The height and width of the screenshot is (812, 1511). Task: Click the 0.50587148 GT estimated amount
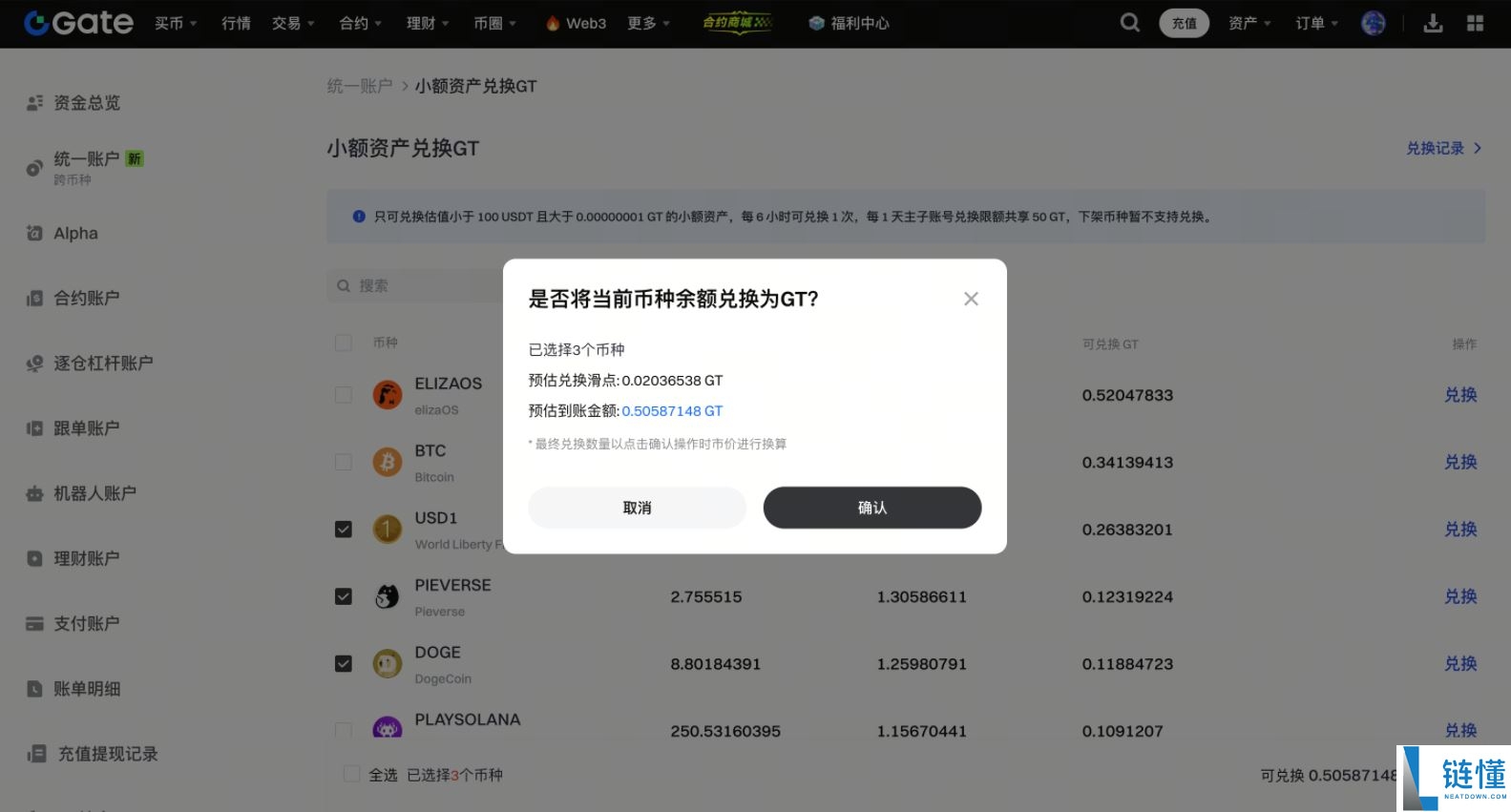pos(672,410)
